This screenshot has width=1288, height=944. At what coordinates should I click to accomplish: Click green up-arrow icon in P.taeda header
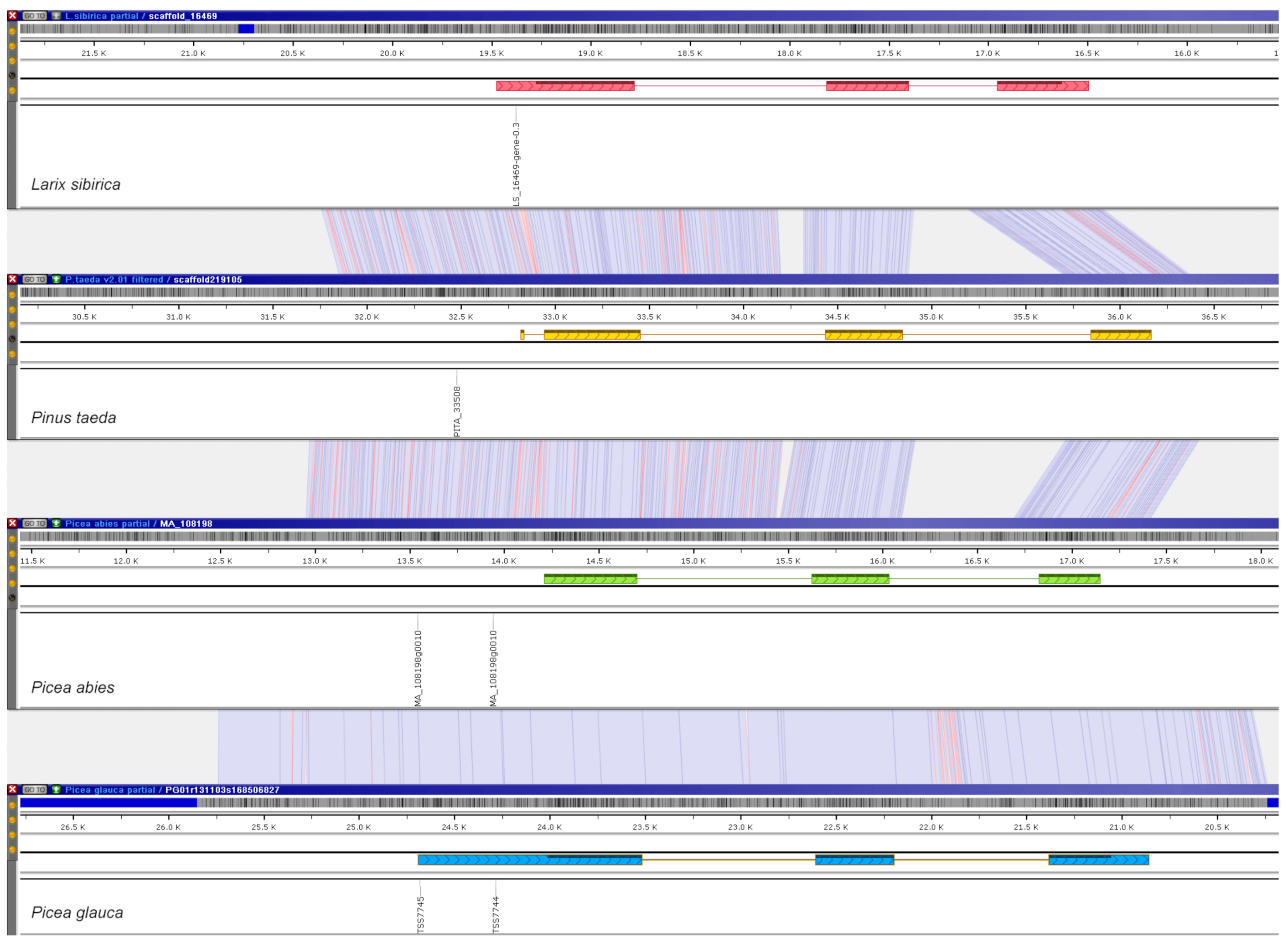click(x=56, y=280)
